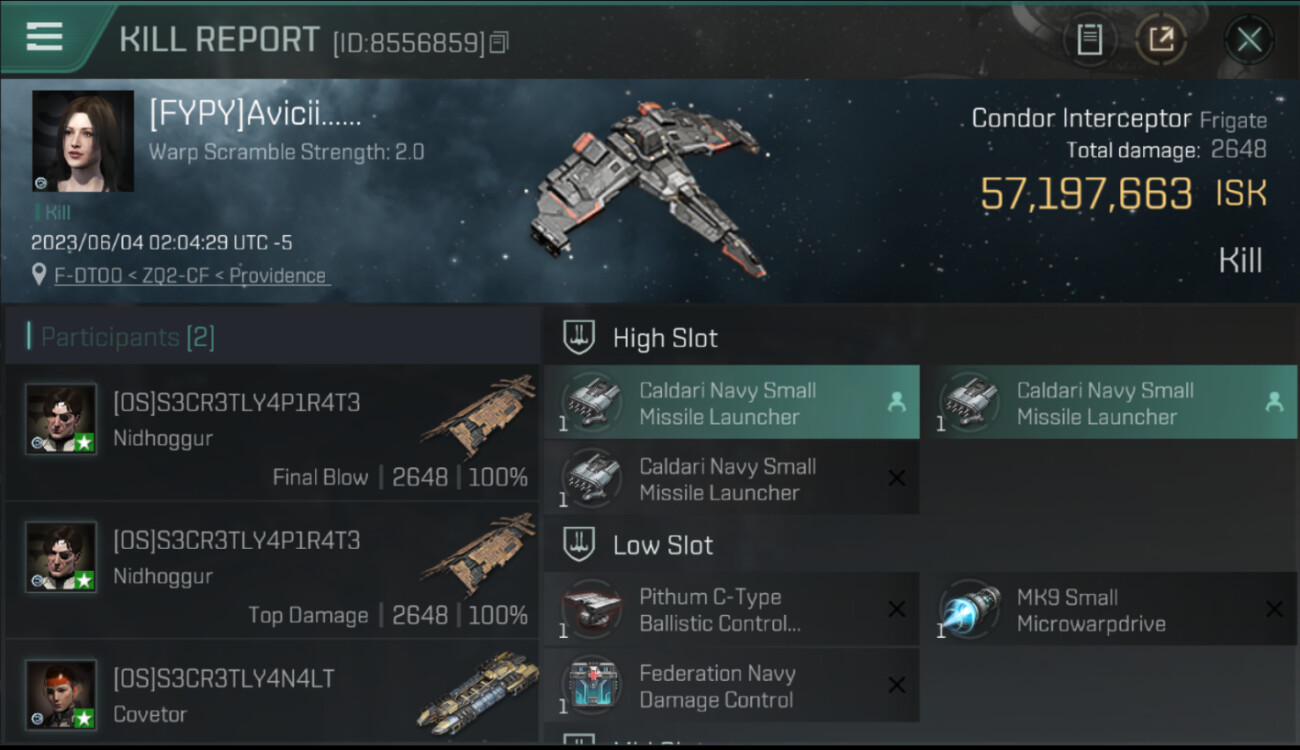Select the Pithum C-Type Ballistic Control icon
The width and height of the screenshot is (1300, 750).
(x=591, y=610)
